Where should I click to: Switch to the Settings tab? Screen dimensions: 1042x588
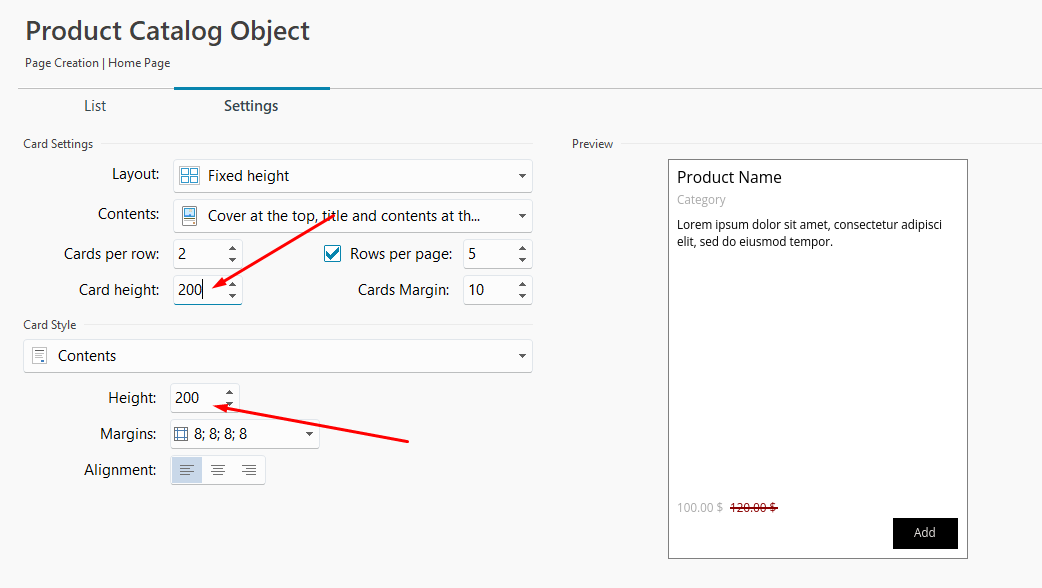click(x=251, y=106)
